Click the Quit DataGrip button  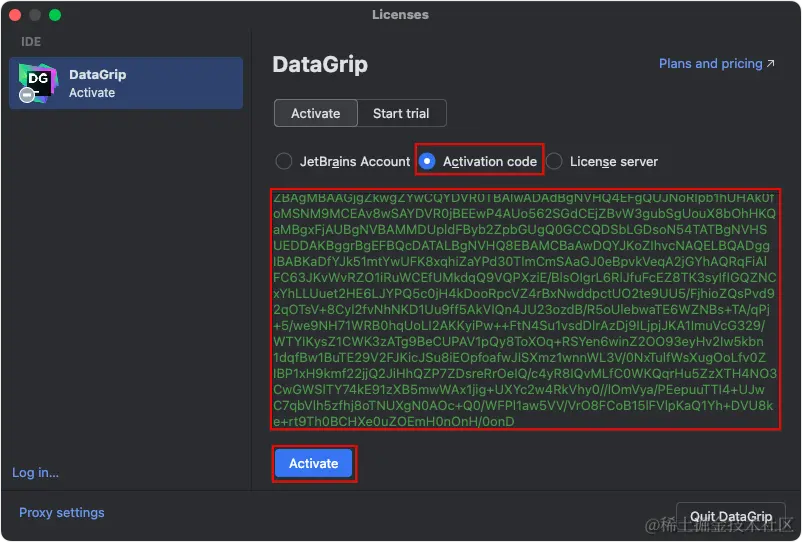point(731,516)
